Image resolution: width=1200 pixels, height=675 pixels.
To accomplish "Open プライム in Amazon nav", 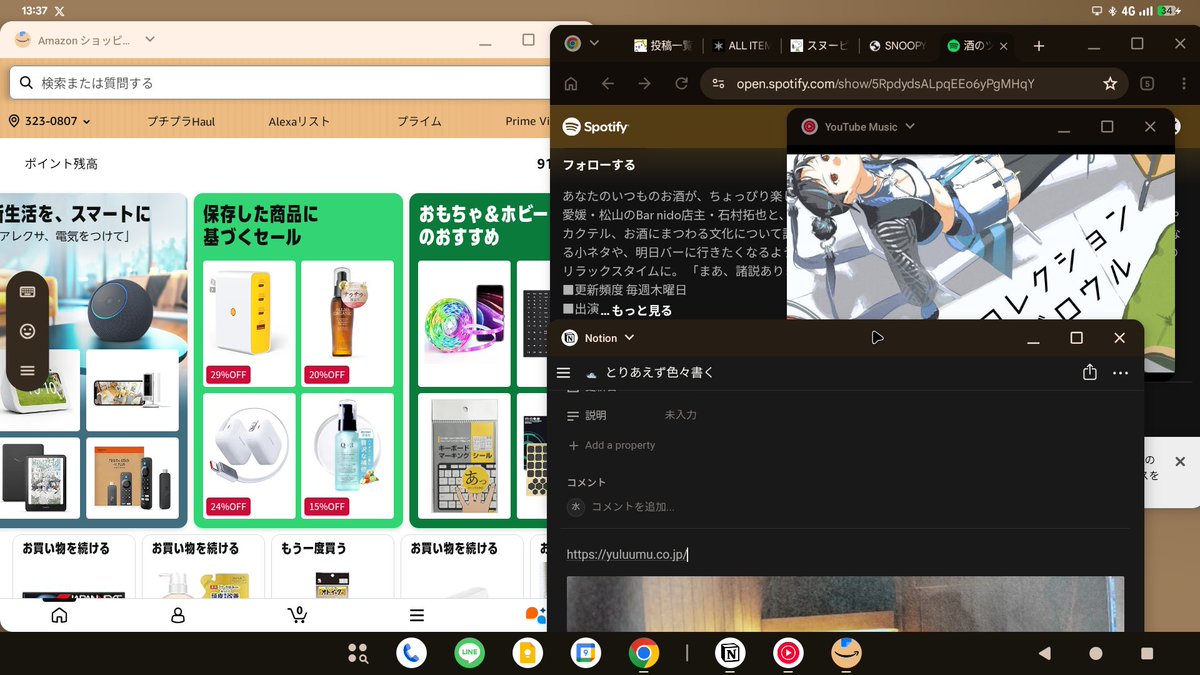I will click(x=419, y=121).
